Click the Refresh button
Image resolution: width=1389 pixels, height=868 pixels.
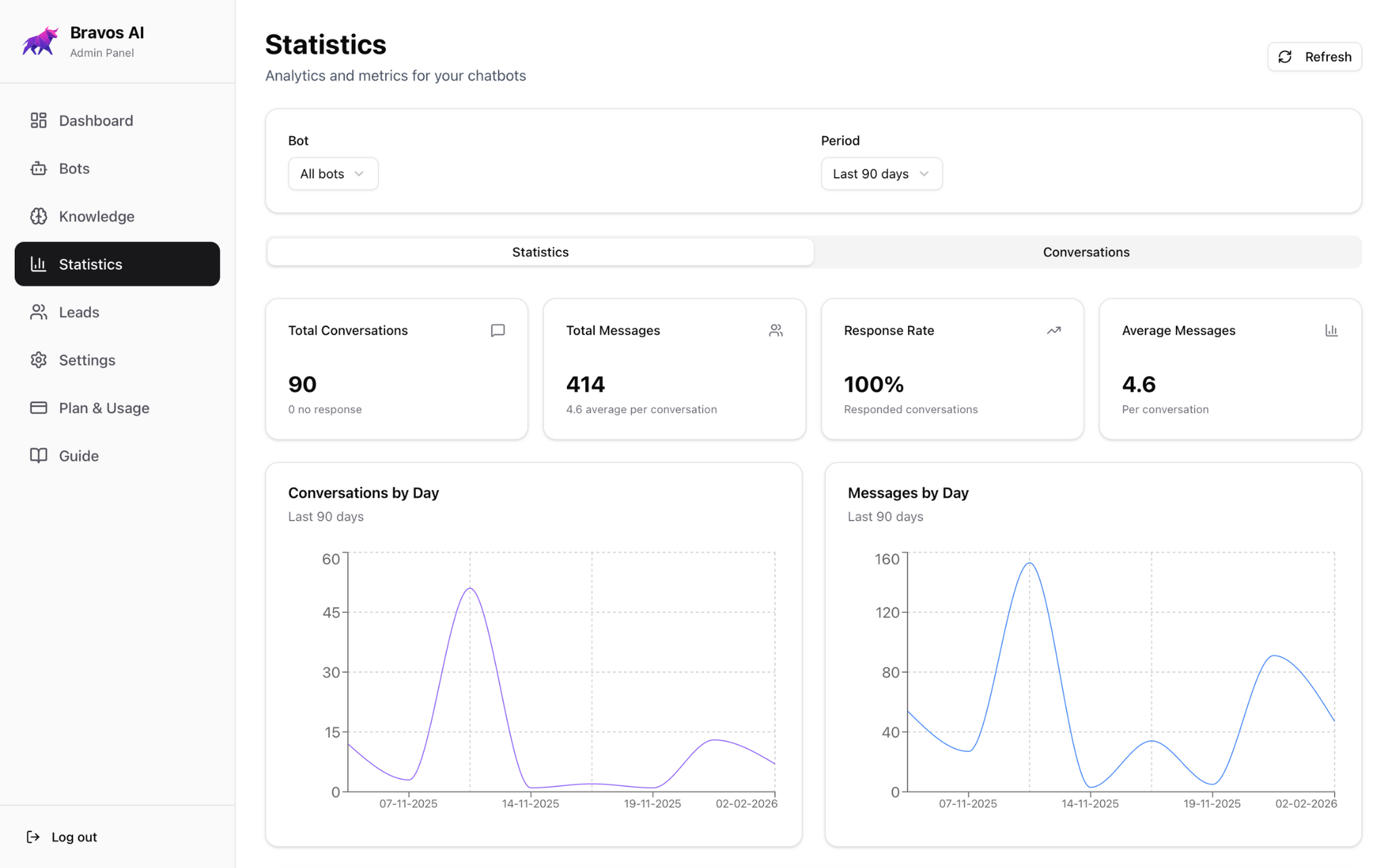pyautogui.click(x=1314, y=57)
